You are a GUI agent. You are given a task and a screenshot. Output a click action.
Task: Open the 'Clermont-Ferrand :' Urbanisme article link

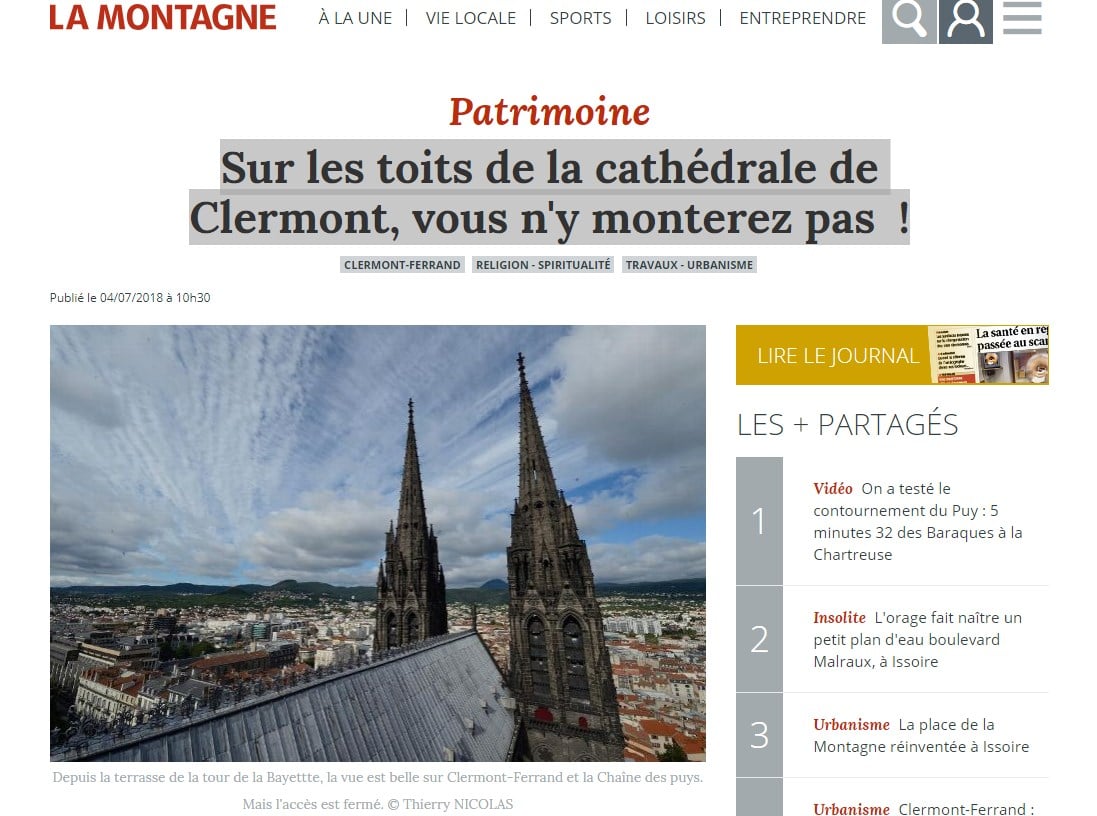coord(923,809)
